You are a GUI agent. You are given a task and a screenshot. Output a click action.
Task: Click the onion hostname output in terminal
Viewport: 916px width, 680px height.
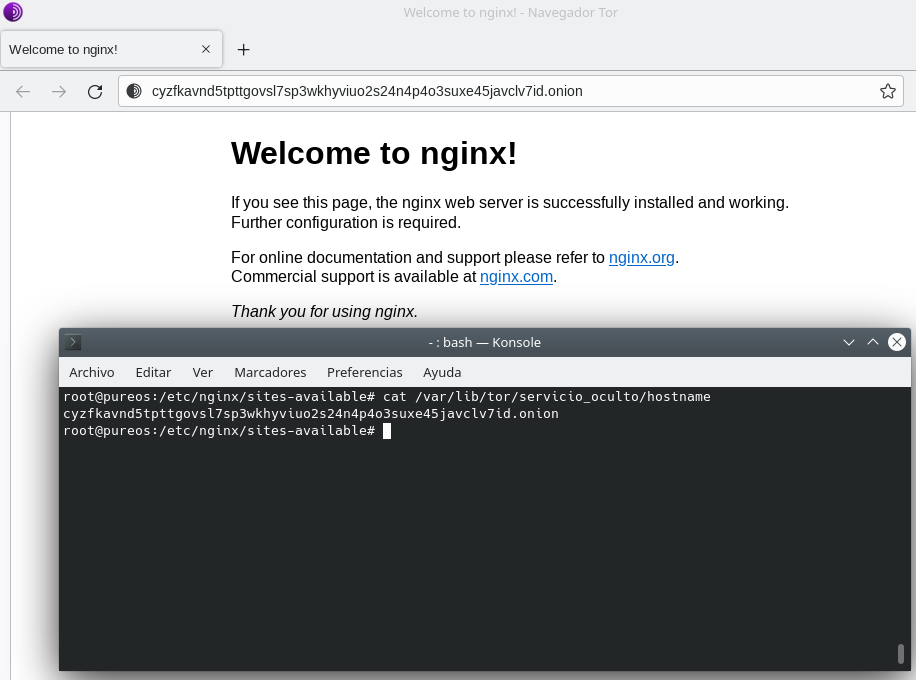pyautogui.click(x=311, y=414)
